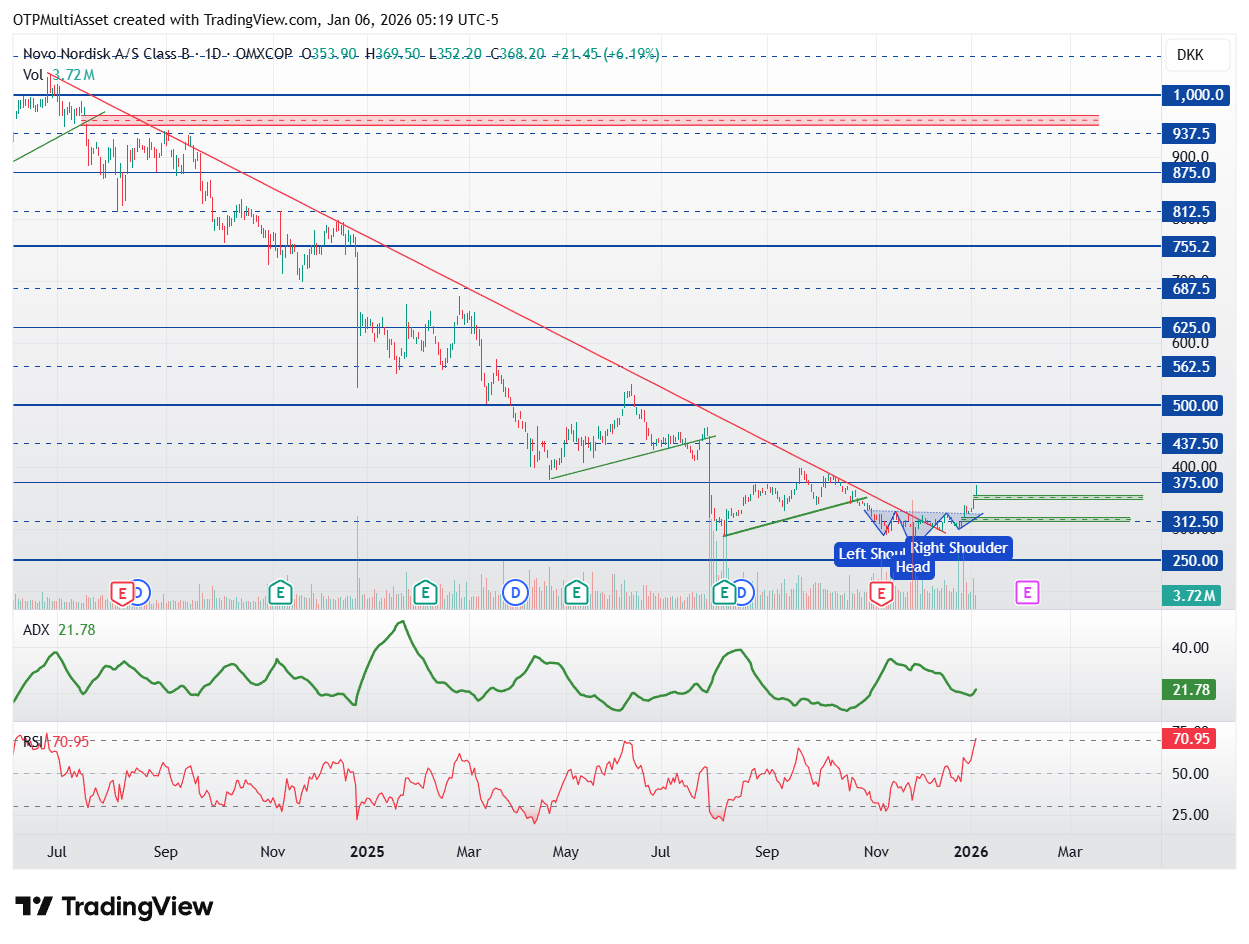Select the ADX indicator legend label
1249x944 pixels.
(36, 630)
